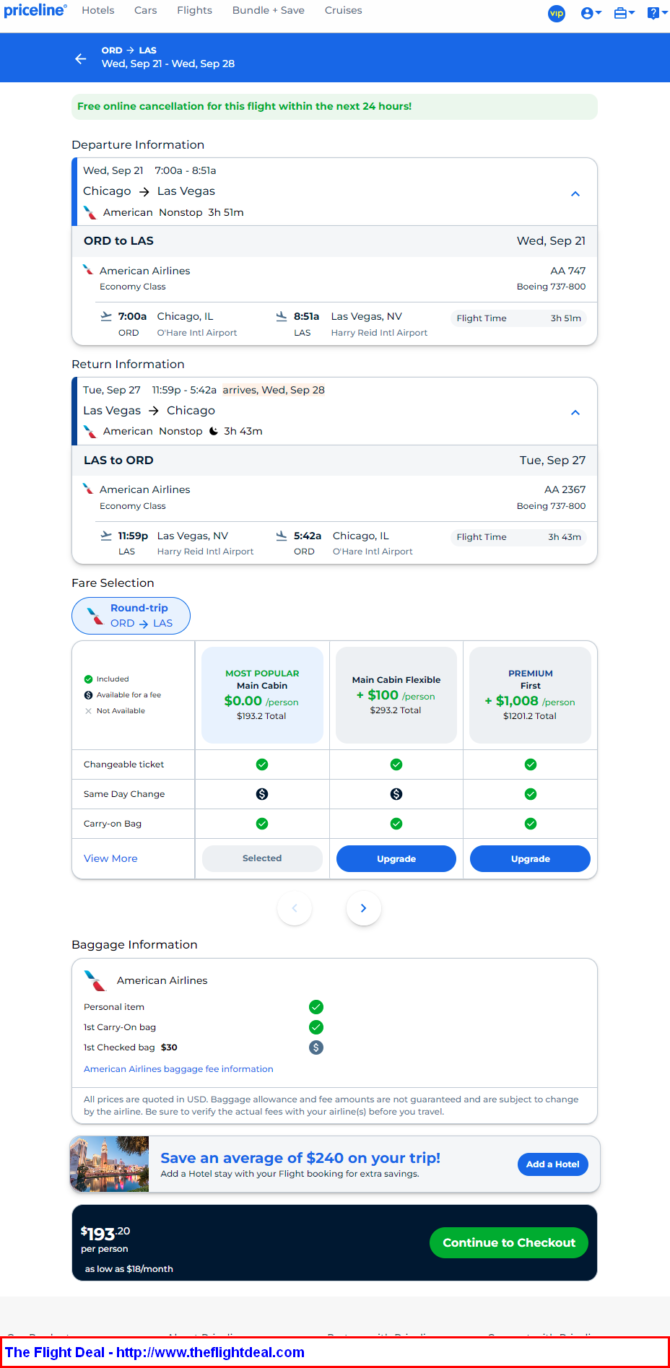
Task: Click Main Cabin Carry-on Bag checkmark
Action: pyautogui.click(x=262, y=824)
